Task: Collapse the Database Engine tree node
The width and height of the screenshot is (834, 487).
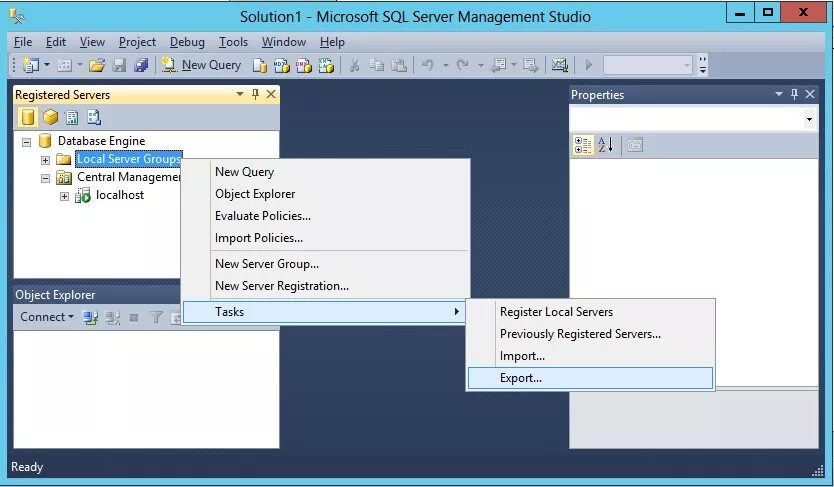Action: click(x=27, y=142)
